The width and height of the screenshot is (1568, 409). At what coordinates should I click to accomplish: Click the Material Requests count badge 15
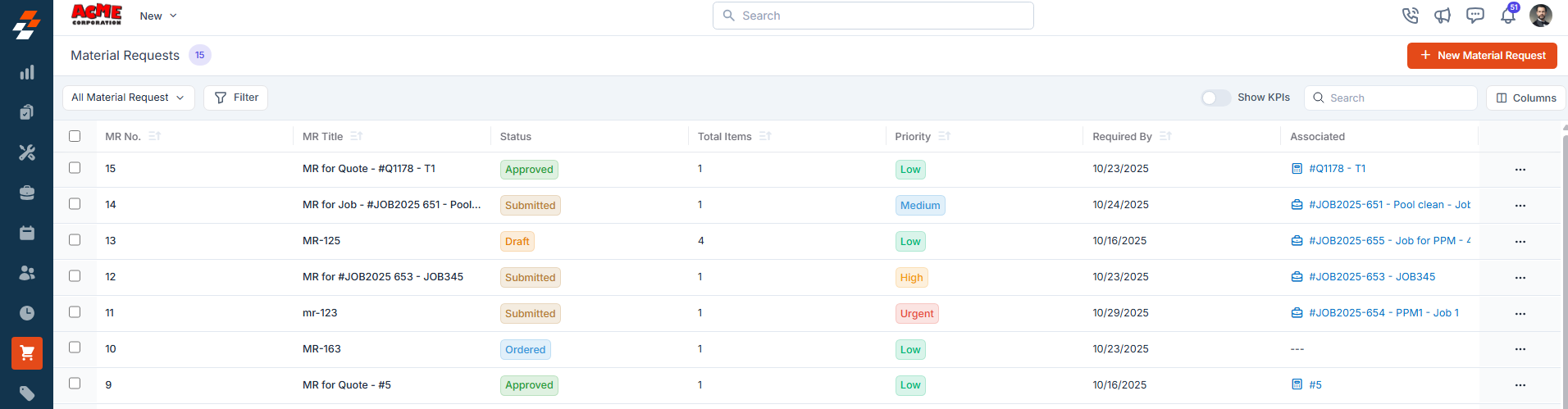(x=200, y=55)
